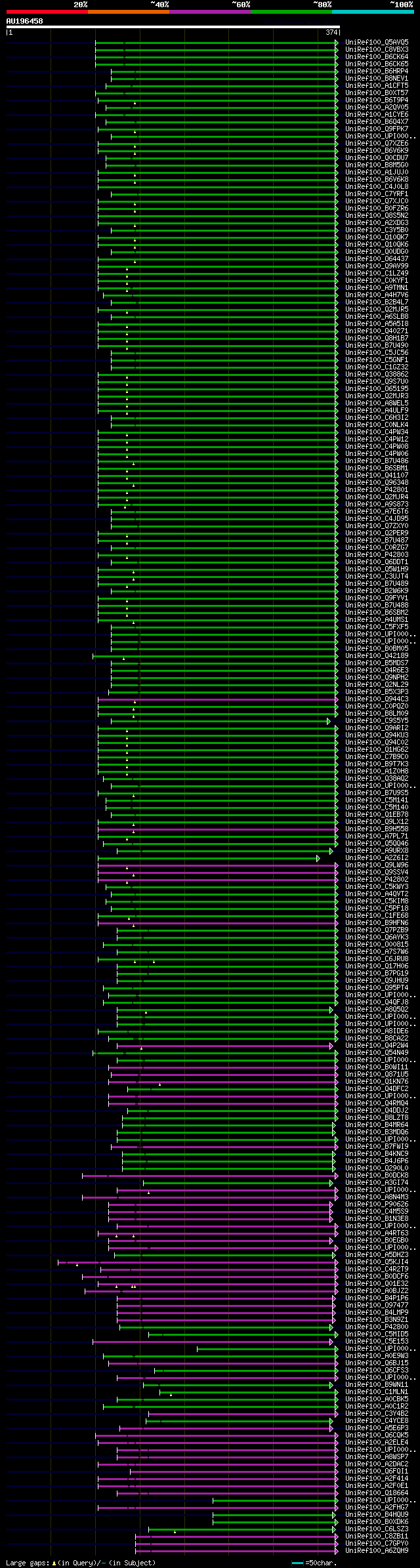Select label UniRef100_B9WN11
Image resolution: width=420 pixels, height=1568 pixels.
pos(377,1384)
